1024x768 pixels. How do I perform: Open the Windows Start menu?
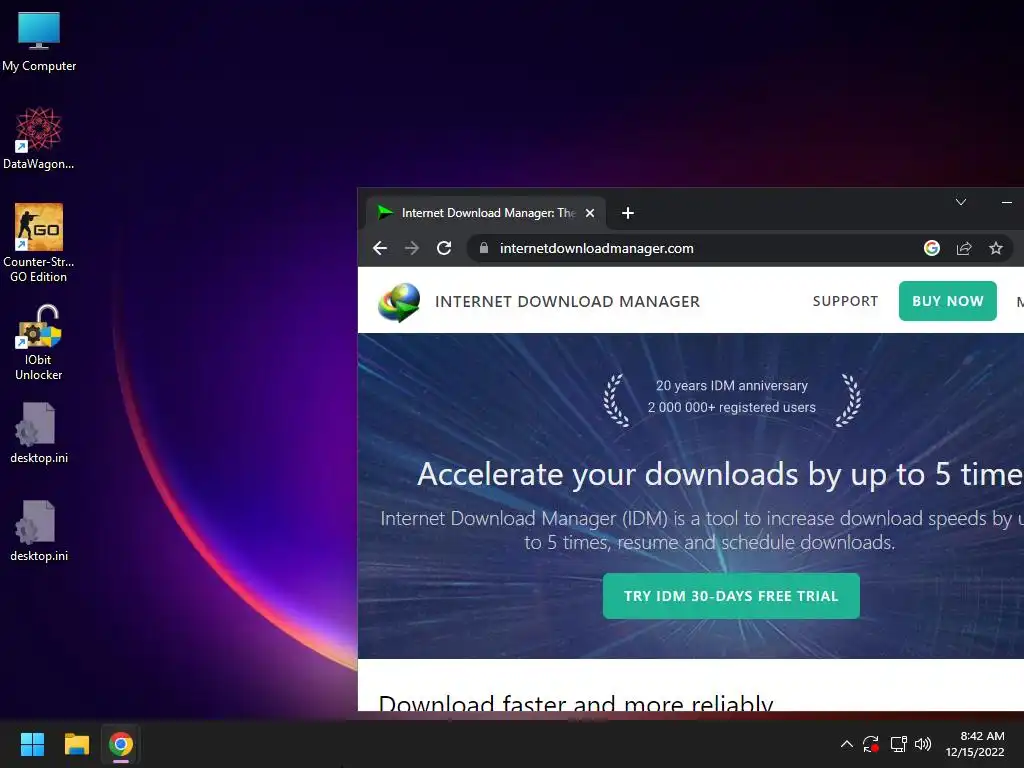click(x=32, y=744)
